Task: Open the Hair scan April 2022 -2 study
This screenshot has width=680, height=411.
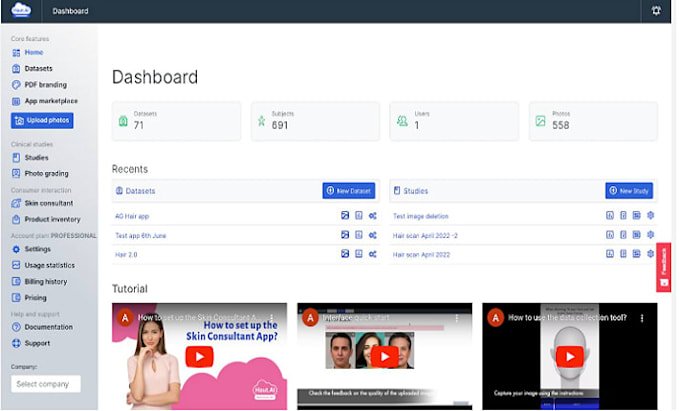Action: click(425, 236)
